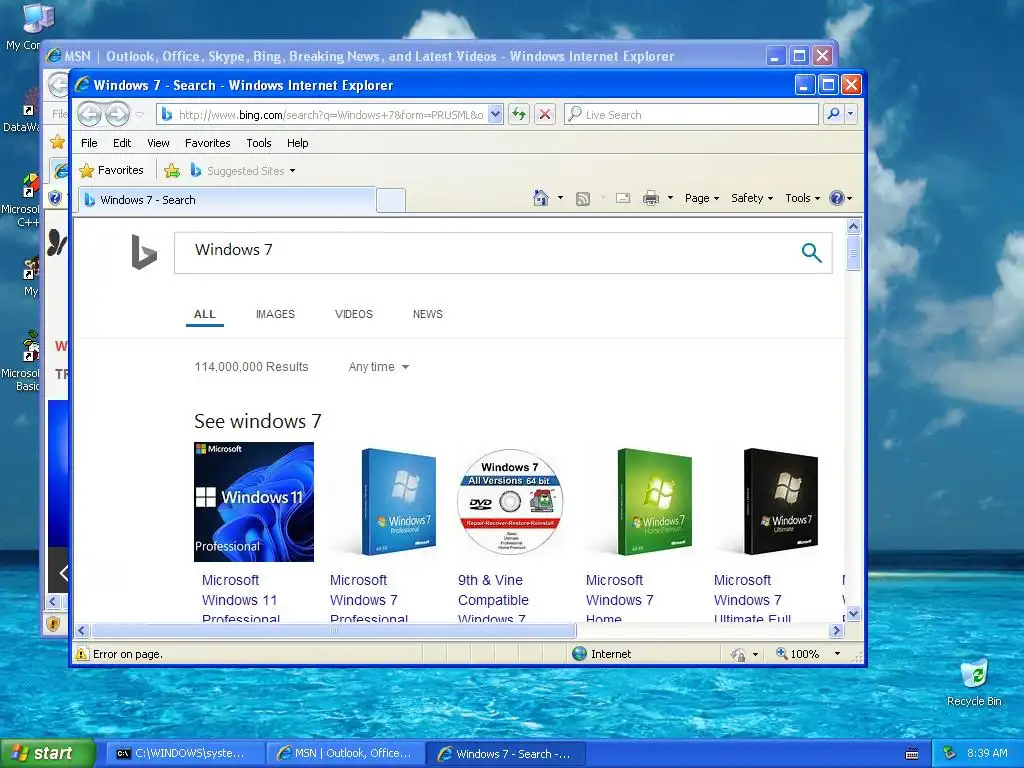This screenshot has height=768, width=1024.
Task: Open the Safety command dropdown
Action: (x=752, y=198)
